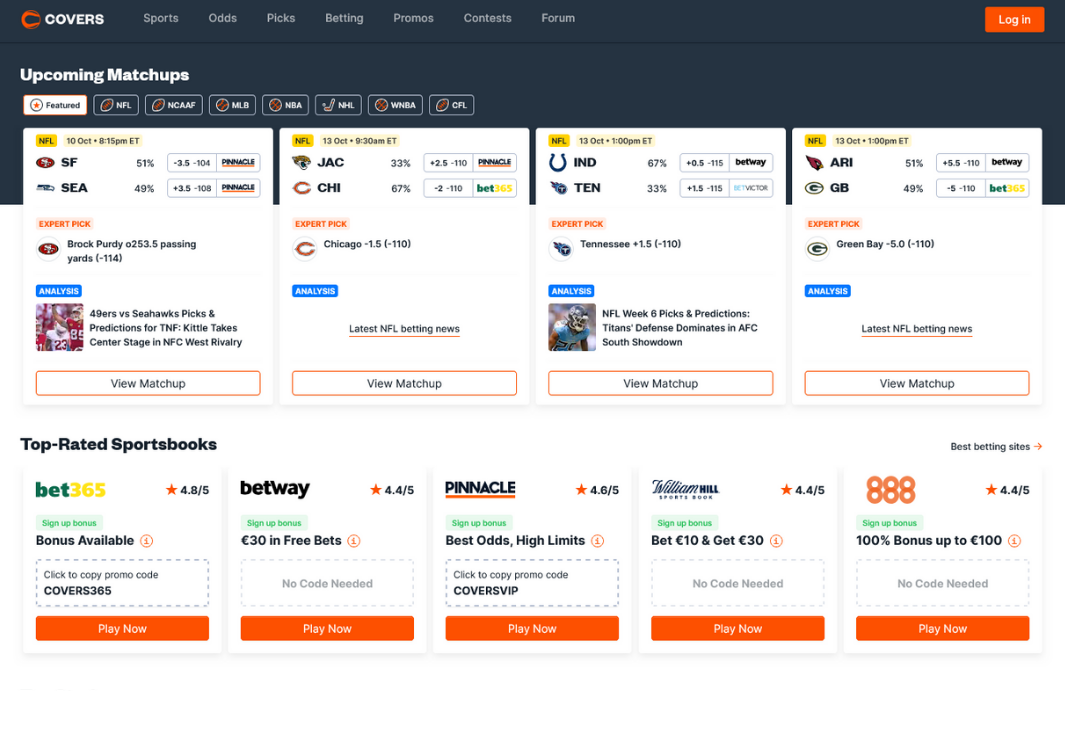Copy the COVERSVIP promo code
The width and height of the screenshot is (1065, 750).
coord(532,583)
